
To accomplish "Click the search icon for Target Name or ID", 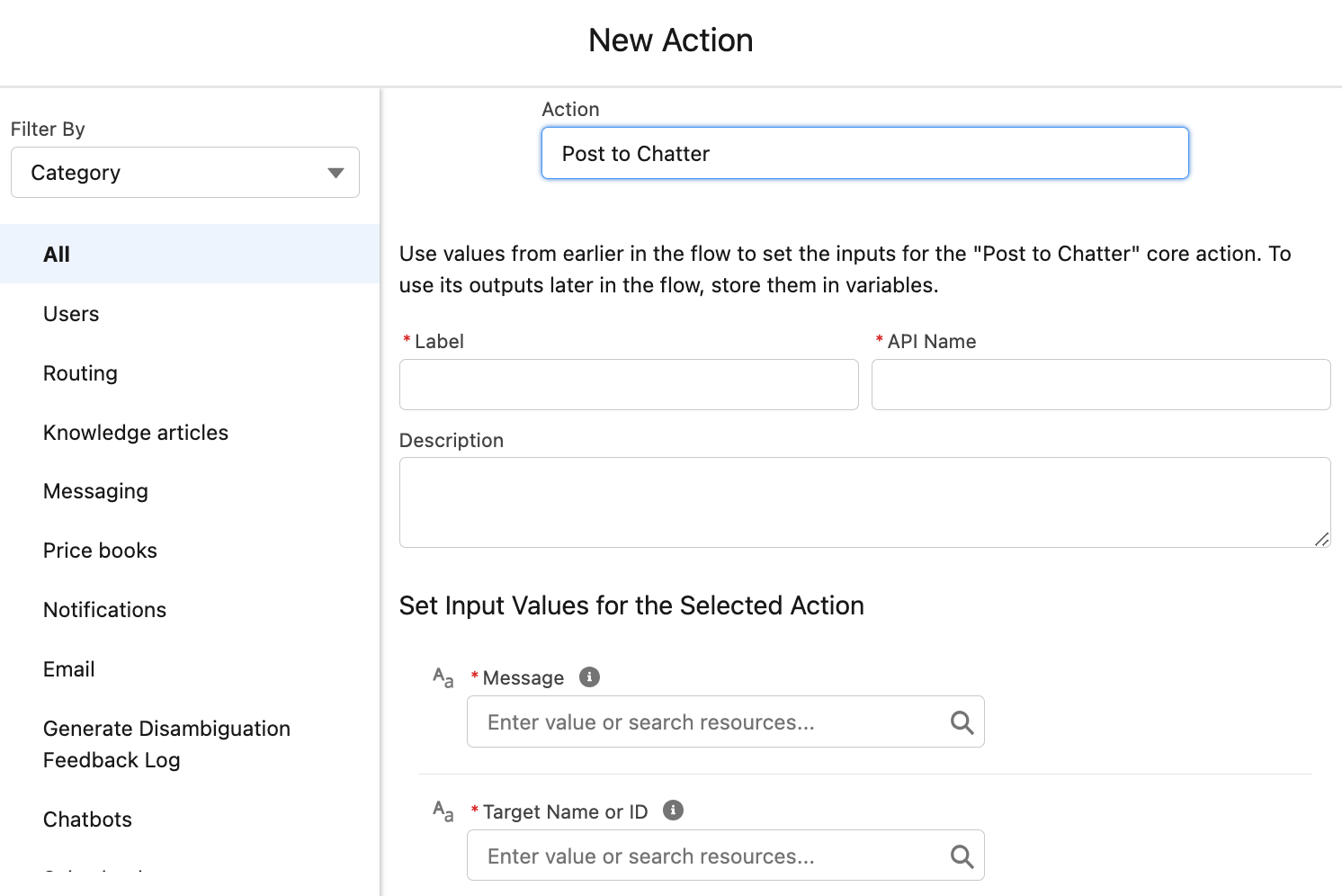I will pyautogui.click(x=961, y=856).
